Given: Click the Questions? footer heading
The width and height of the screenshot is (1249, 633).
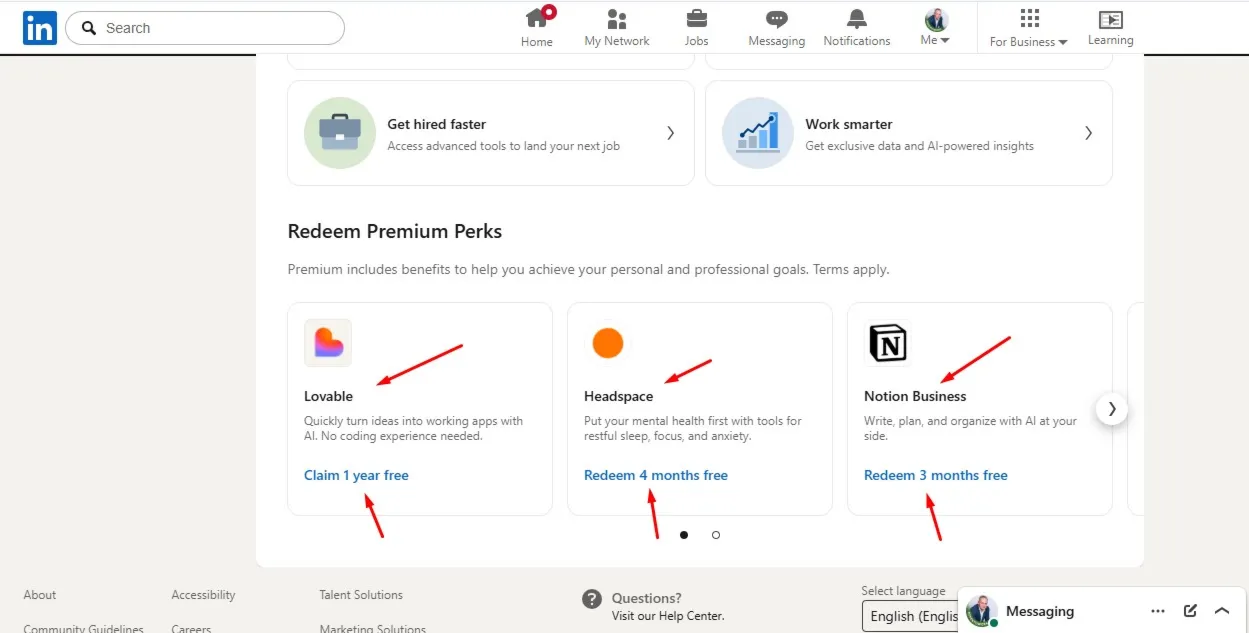Looking at the screenshot, I should coord(647,598).
